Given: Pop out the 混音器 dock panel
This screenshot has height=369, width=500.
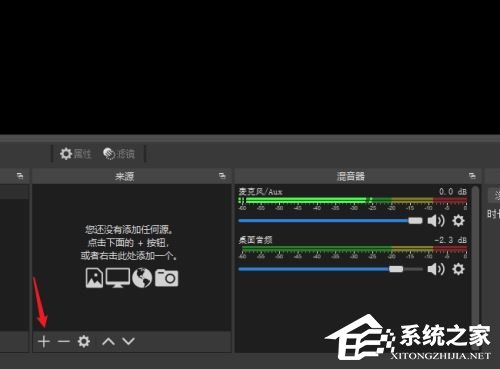Looking at the screenshot, I should [472, 176].
